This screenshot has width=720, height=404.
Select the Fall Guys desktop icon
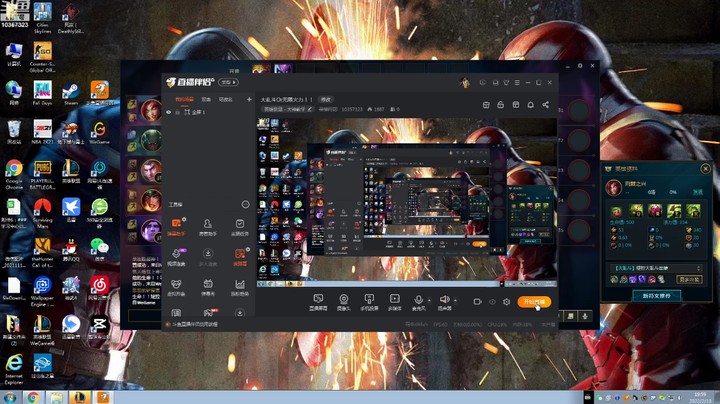pyautogui.click(x=42, y=92)
